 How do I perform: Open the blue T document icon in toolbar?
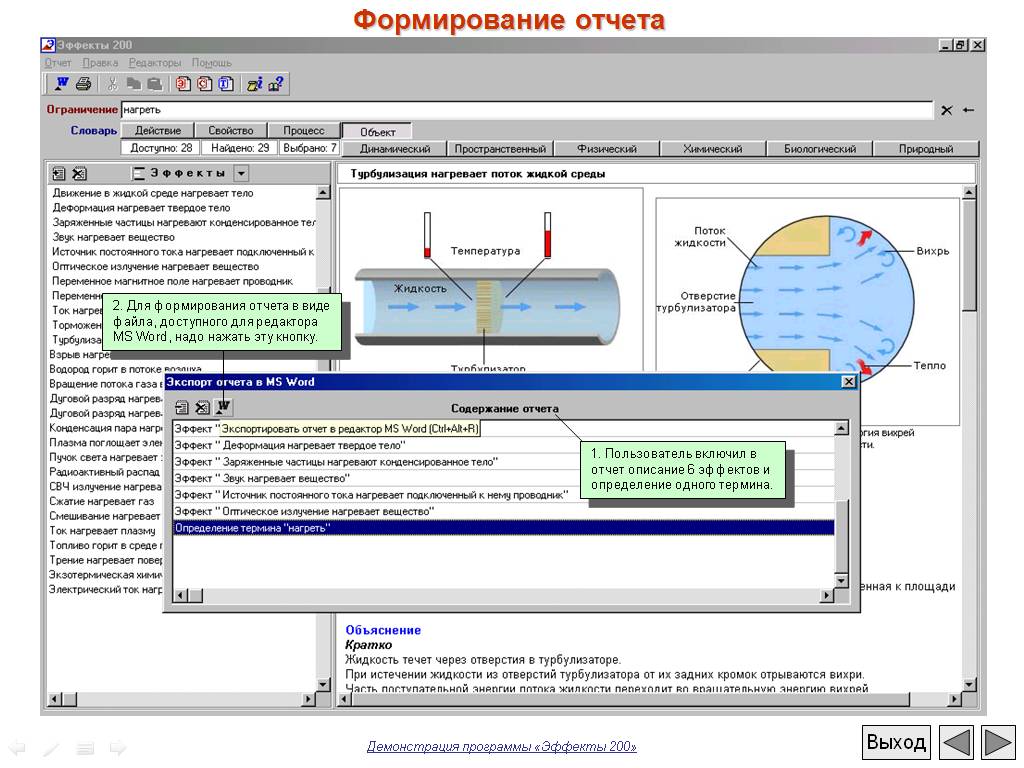[225, 84]
